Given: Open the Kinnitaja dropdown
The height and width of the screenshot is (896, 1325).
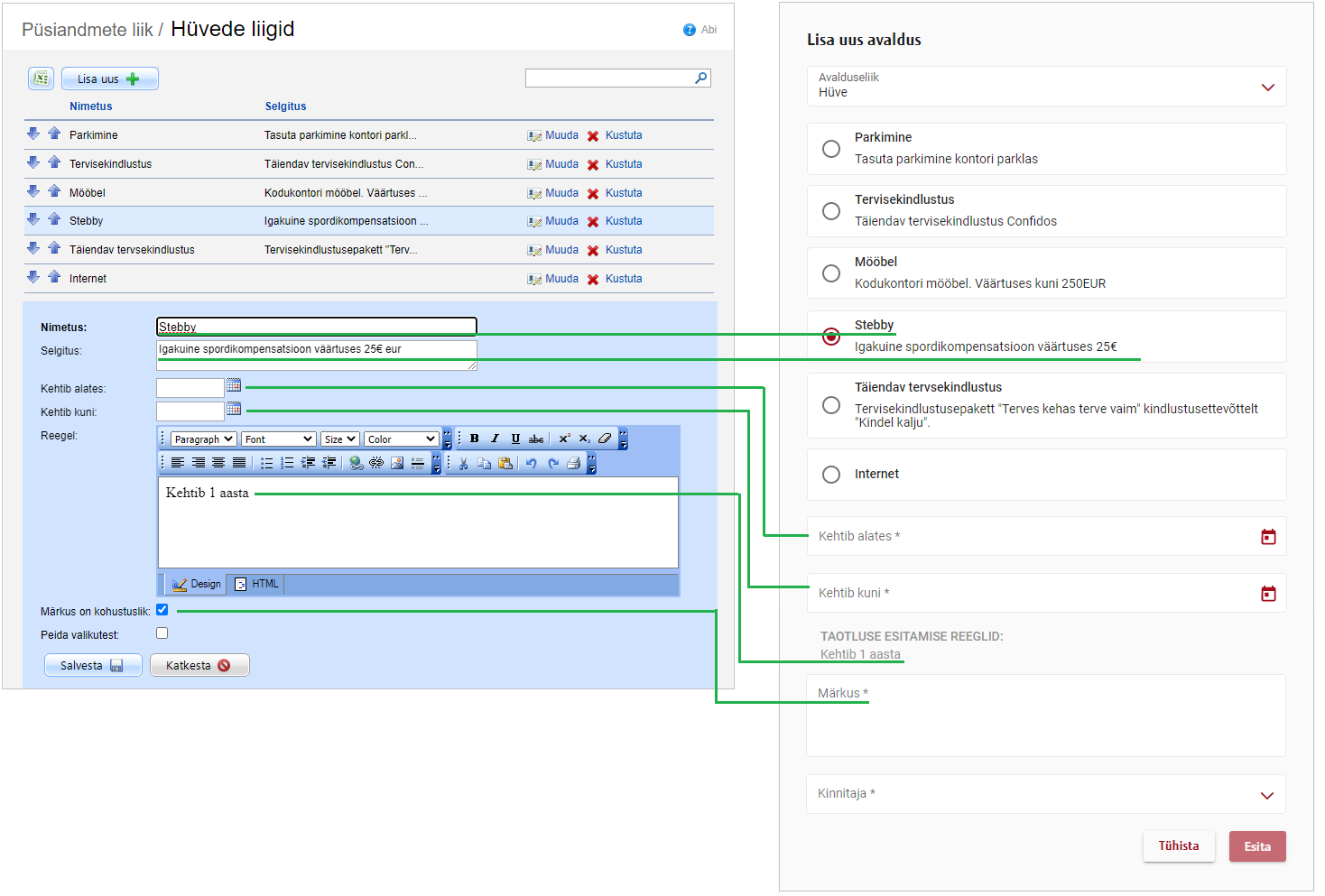Looking at the screenshot, I should [1266, 795].
